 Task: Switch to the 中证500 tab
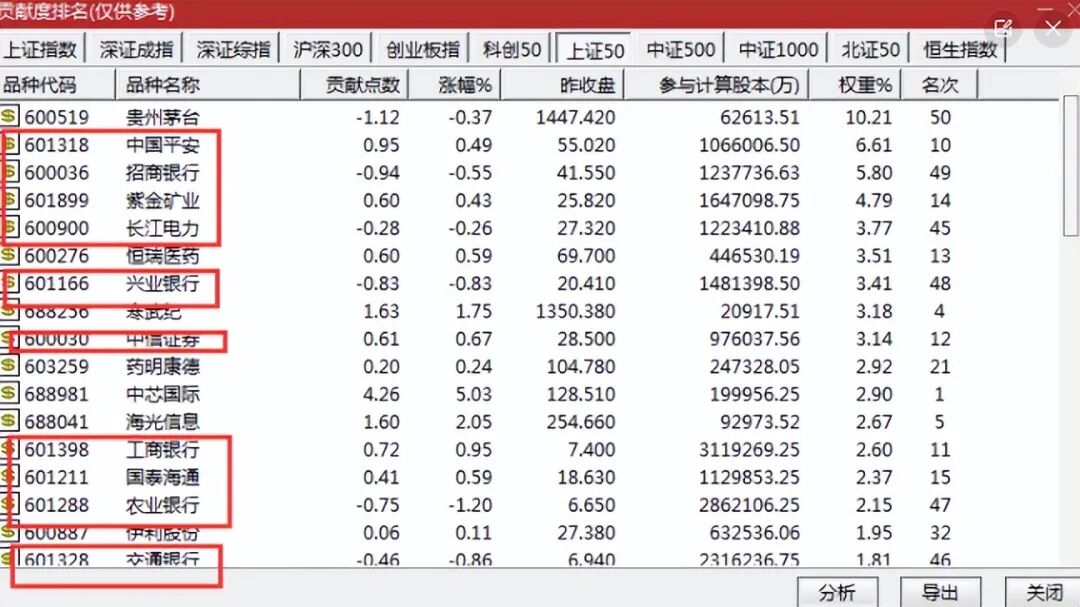(681, 50)
